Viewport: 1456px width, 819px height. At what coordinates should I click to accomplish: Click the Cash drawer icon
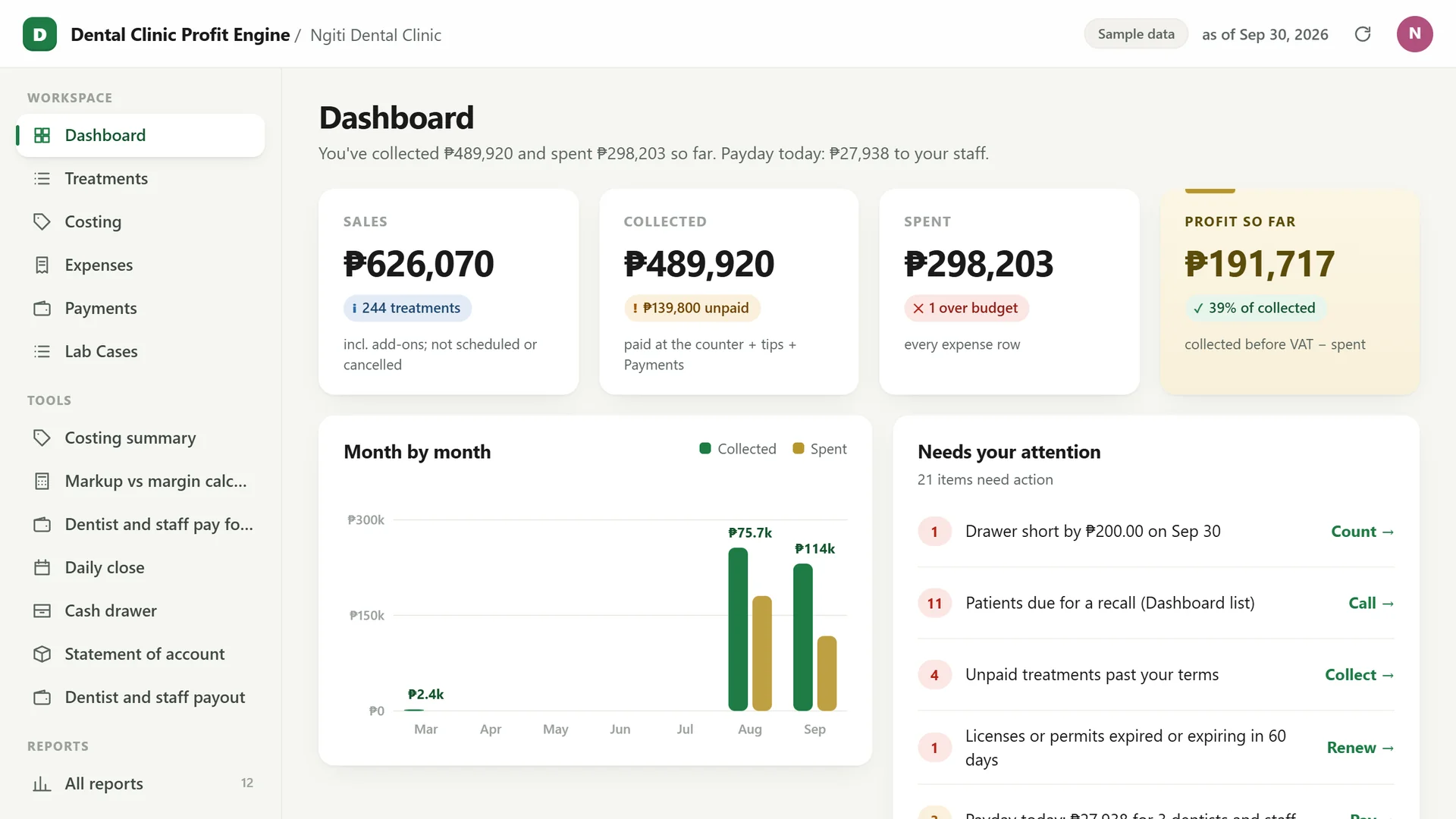click(42, 610)
